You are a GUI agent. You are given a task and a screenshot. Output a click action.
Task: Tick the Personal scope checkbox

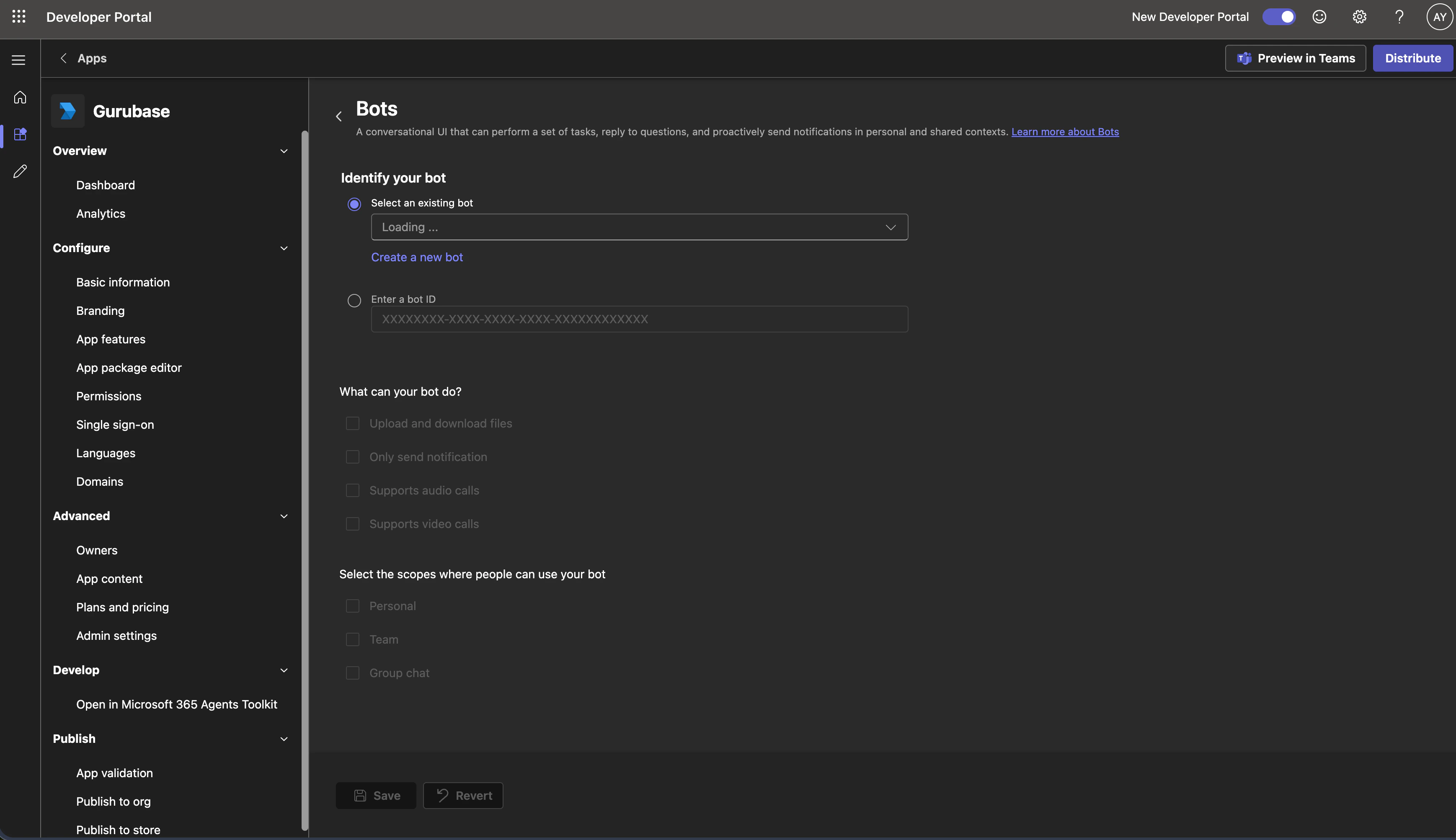353,606
